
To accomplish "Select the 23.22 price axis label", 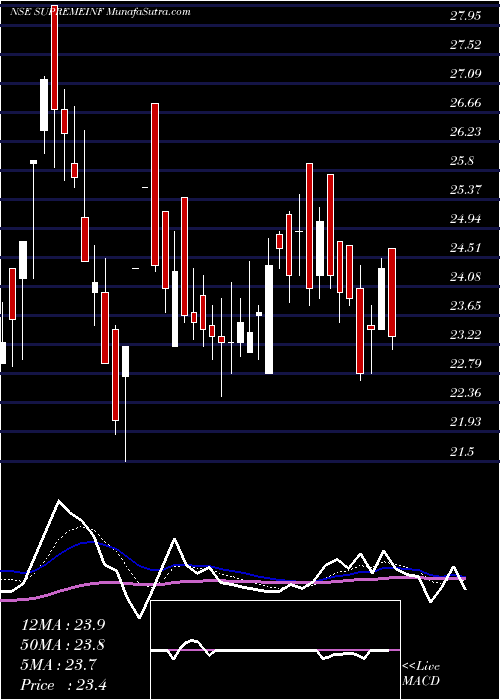I will [466, 335].
